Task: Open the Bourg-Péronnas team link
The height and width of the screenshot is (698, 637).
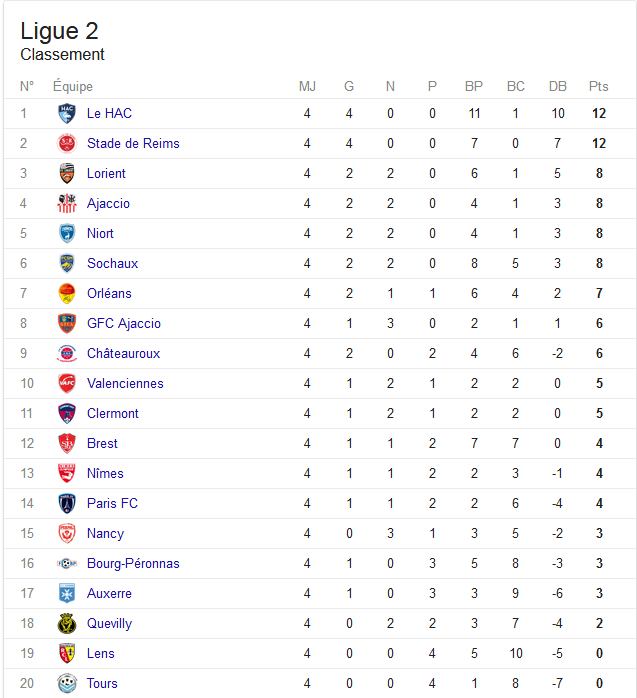Action: (133, 564)
